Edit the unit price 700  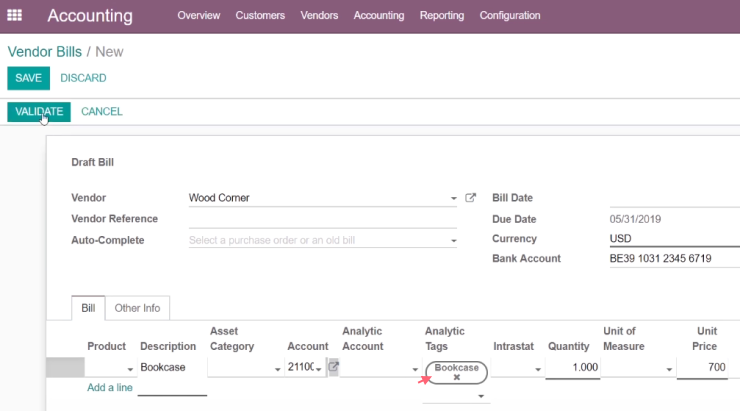click(702, 367)
